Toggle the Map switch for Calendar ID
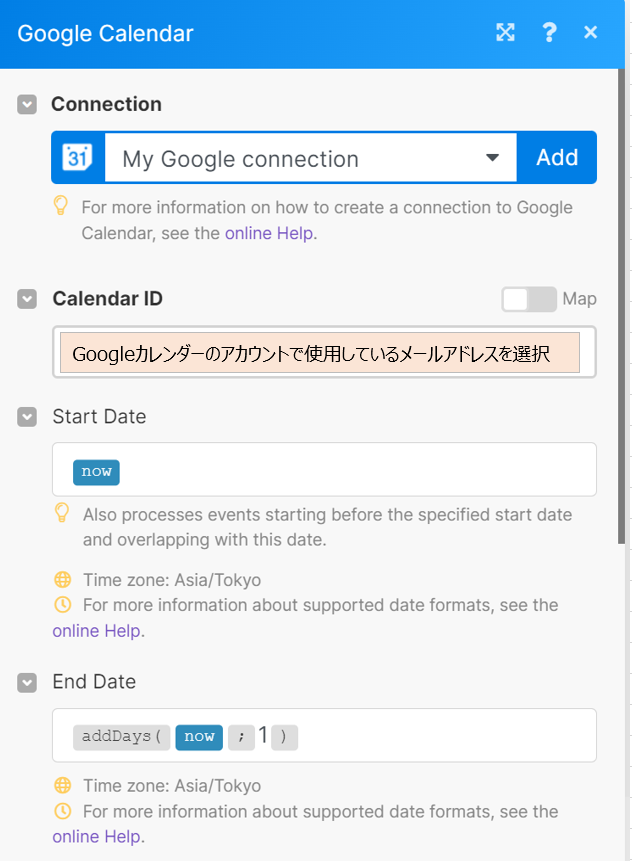This screenshot has height=861, width=632. (x=529, y=299)
